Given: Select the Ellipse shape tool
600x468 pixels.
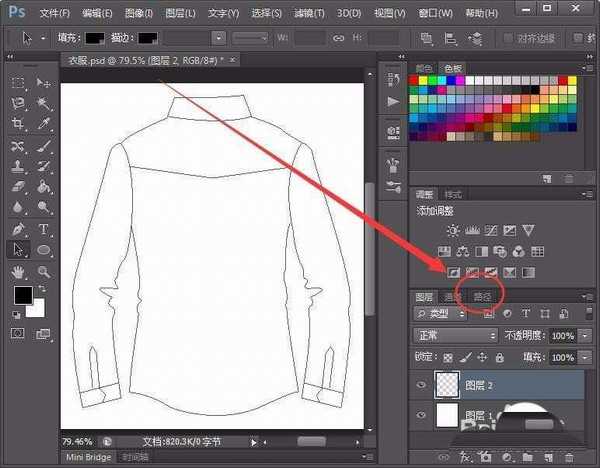Looking at the screenshot, I should 45,250.
